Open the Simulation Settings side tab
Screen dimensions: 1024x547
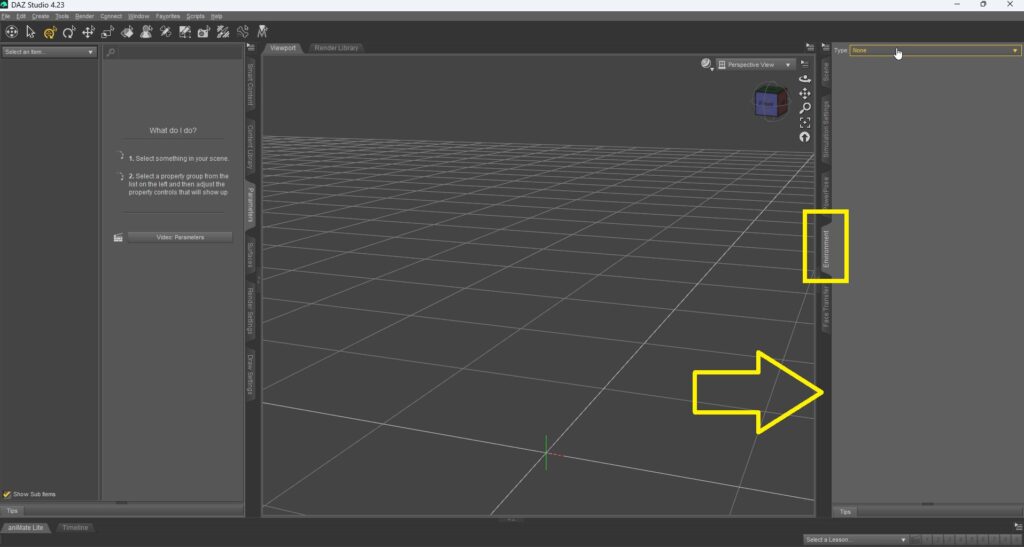(x=825, y=129)
